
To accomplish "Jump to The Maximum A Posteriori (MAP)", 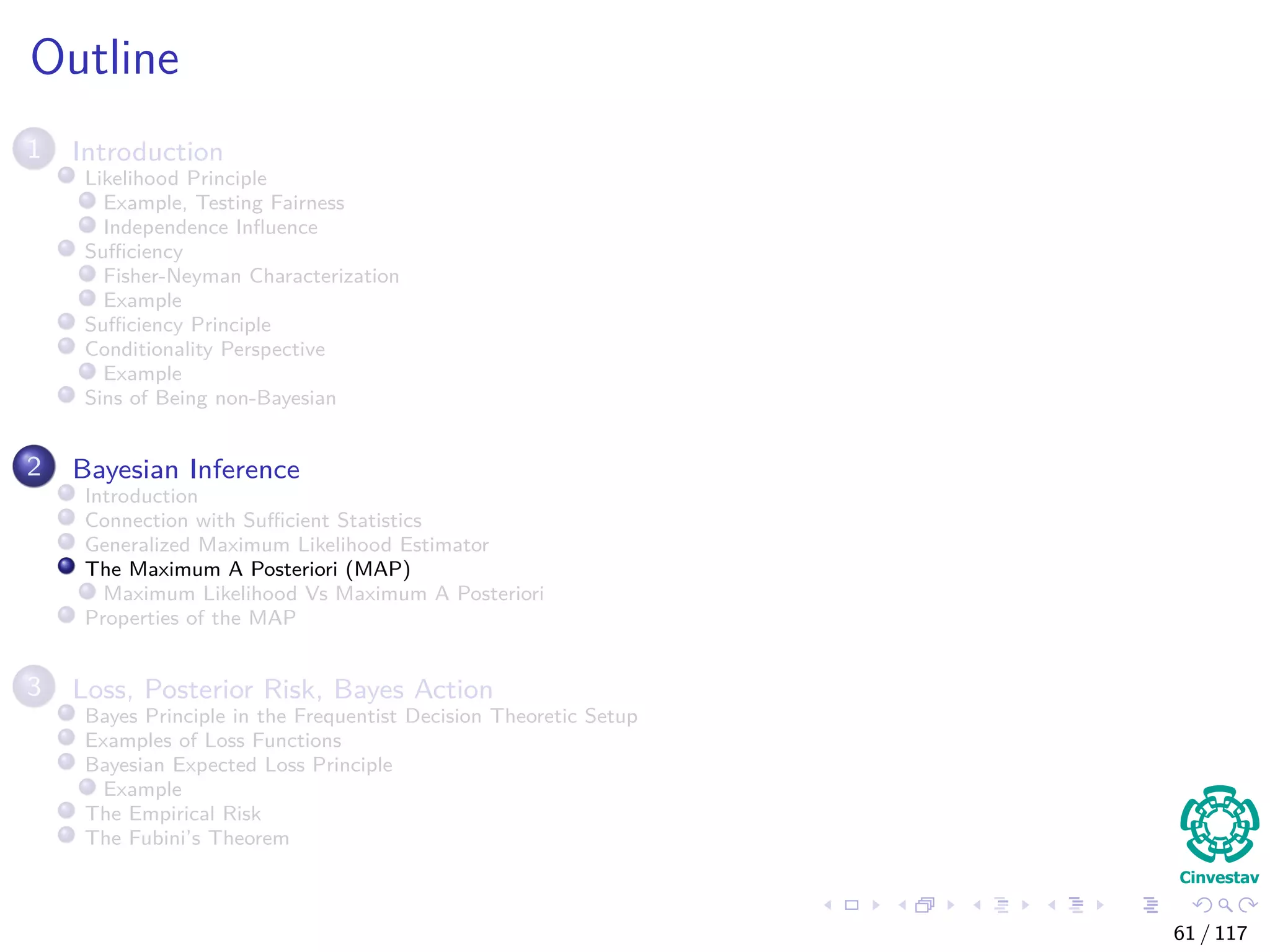I will tap(247, 569).
